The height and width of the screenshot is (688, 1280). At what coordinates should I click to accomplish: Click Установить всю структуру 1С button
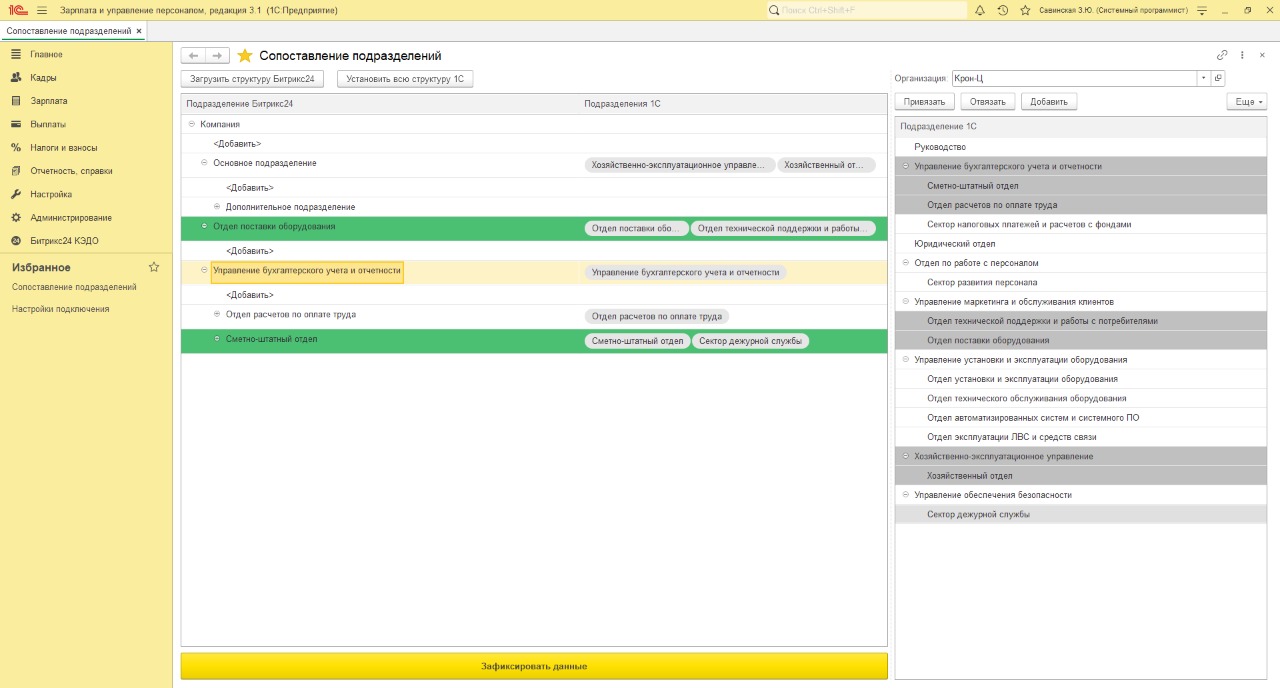pos(405,78)
